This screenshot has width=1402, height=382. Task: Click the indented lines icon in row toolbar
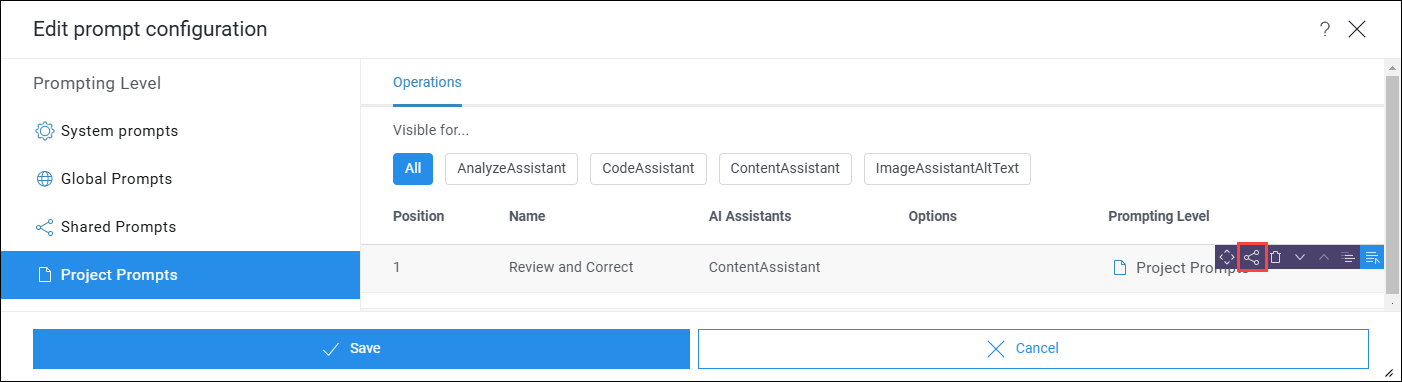1348,257
